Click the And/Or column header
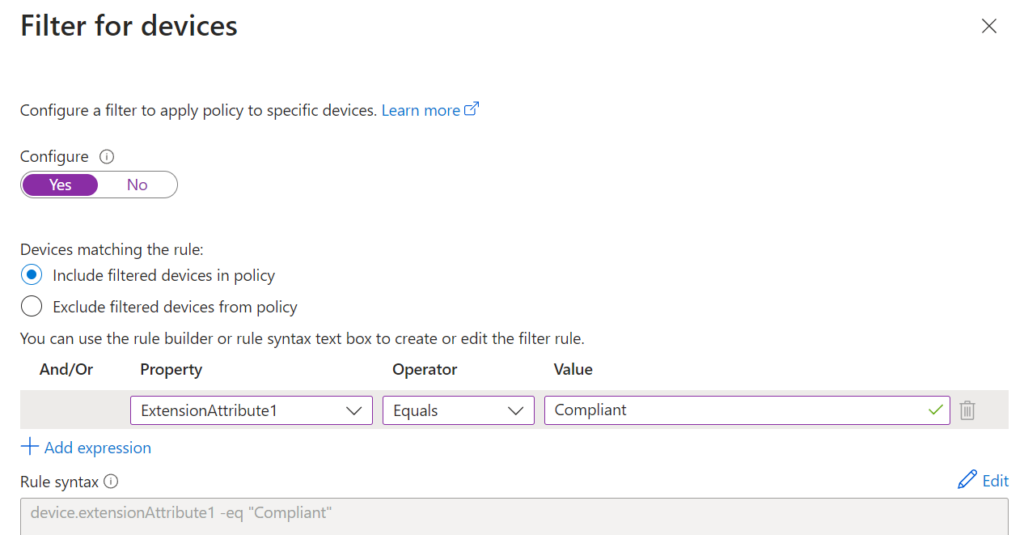The width and height of the screenshot is (1024, 535). (66, 370)
